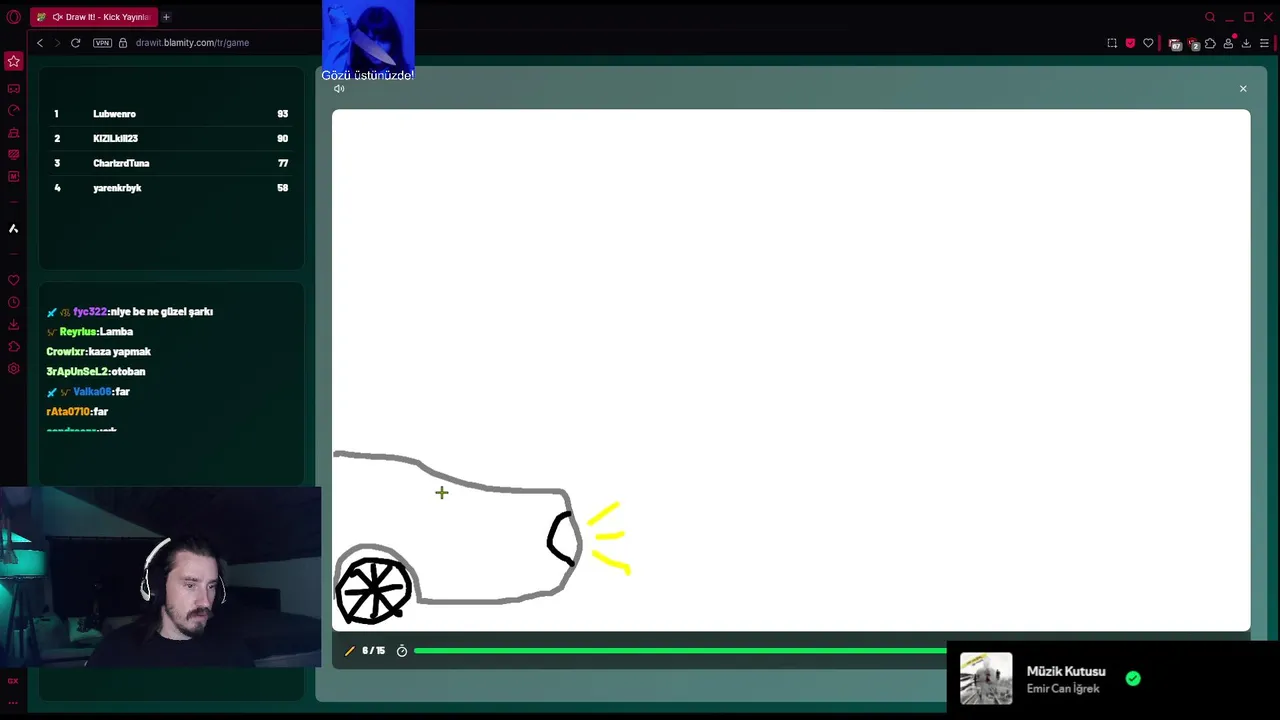The width and height of the screenshot is (1280, 720).
Task: Open the Twitch sidebar icon
Action: [x=13, y=155]
